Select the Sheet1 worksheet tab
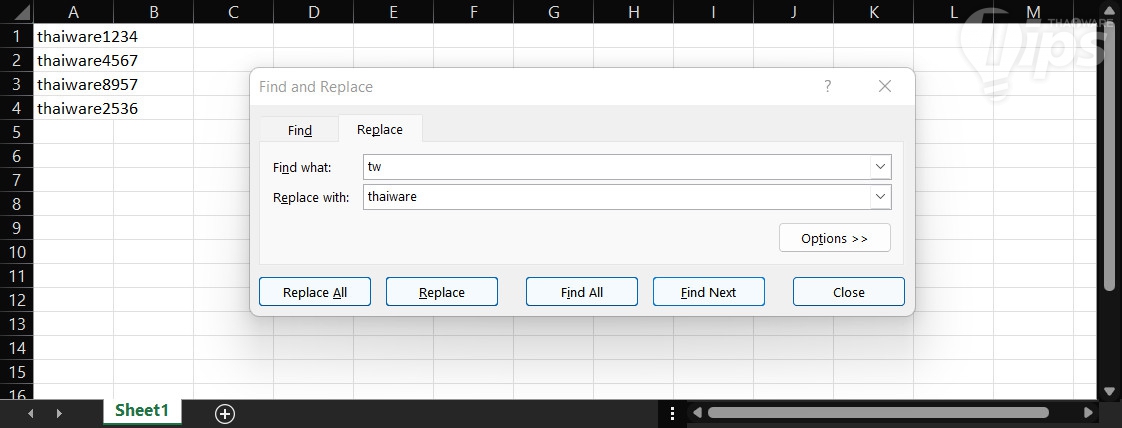Viewport: 1122px width, 428px height. pos(142,411)
